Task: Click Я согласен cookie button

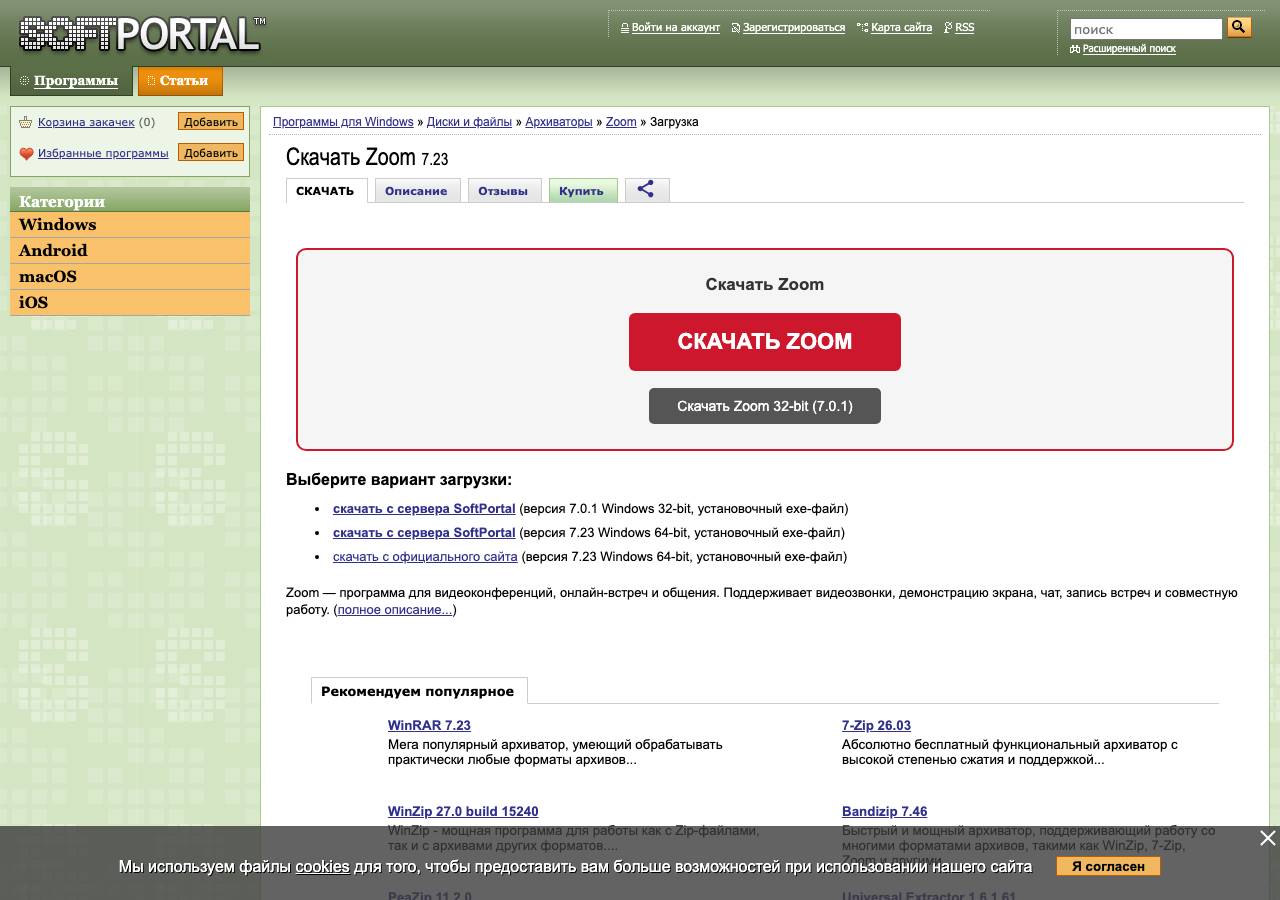Action: tap(1108, 866)
